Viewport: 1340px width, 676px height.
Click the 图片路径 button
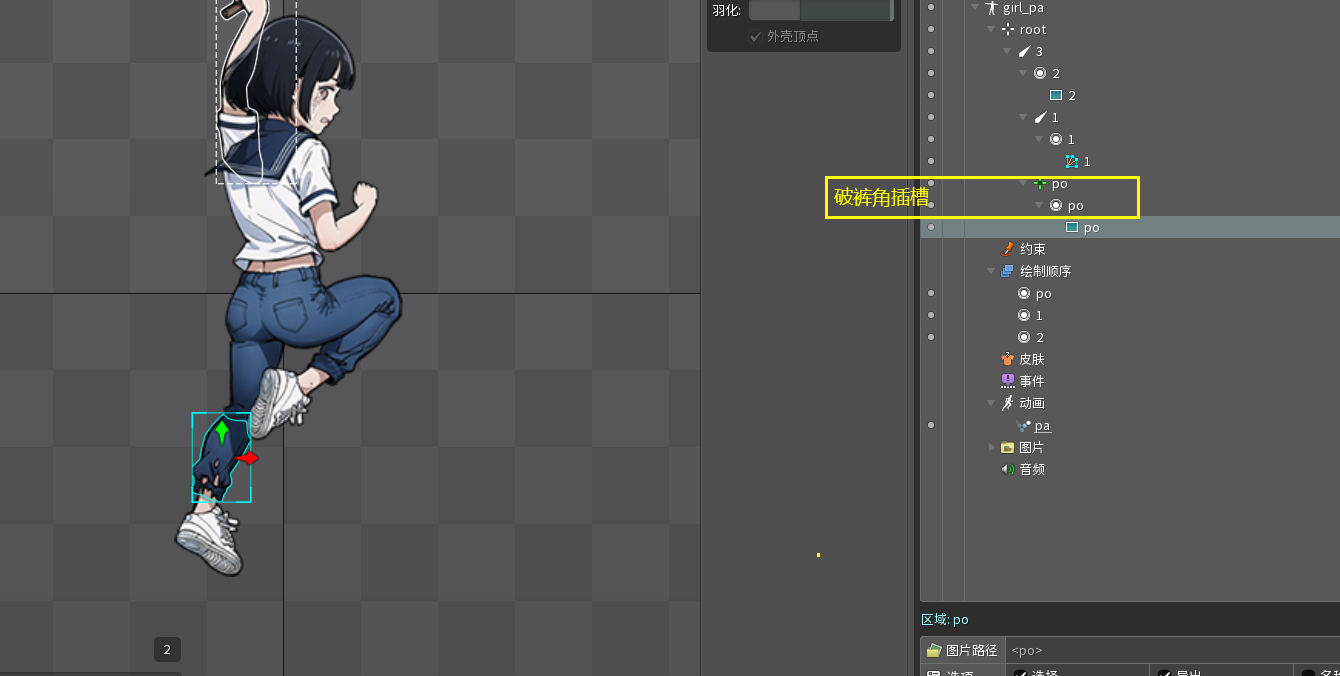pos(962,650)
